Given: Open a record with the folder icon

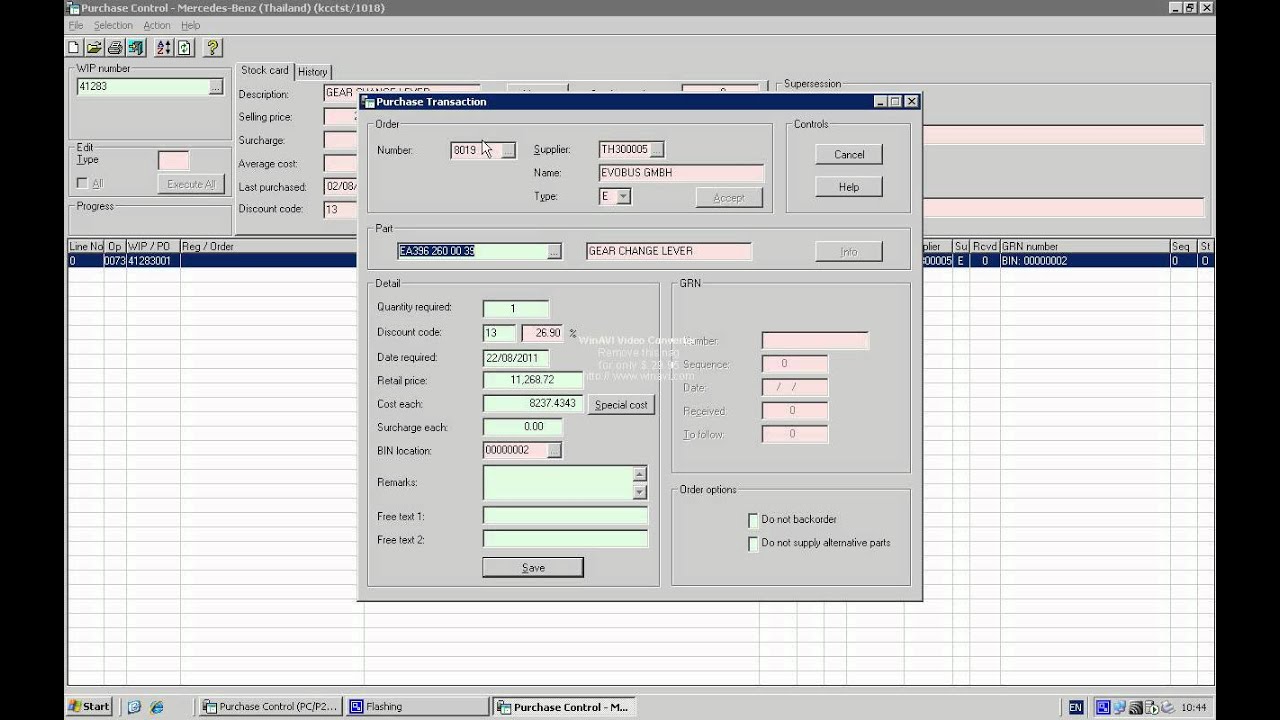Looking at the screenshot, I should point(93,47).
